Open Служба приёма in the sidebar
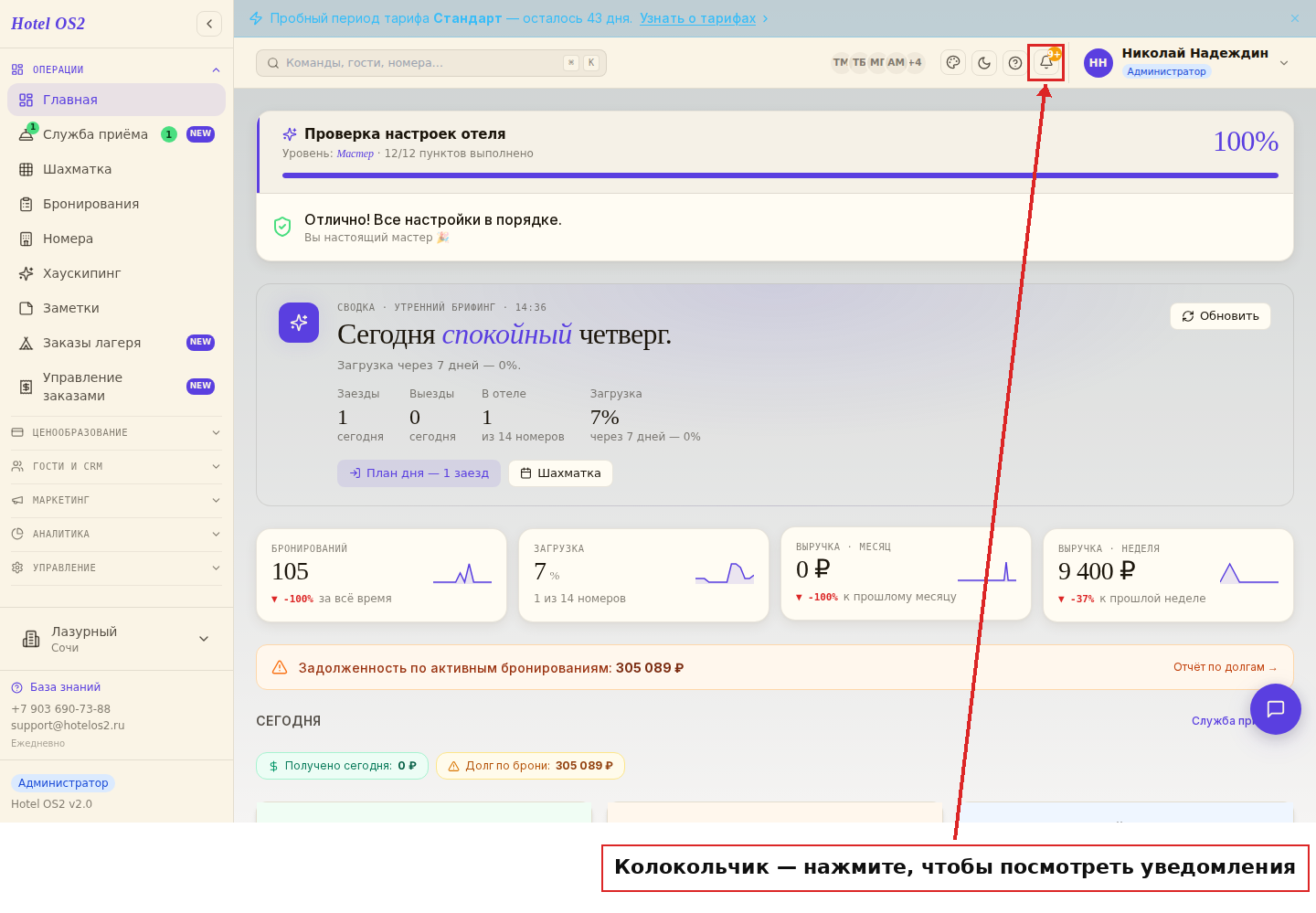1316x913 pixels. pyautogui.click(x=116, y=134)
